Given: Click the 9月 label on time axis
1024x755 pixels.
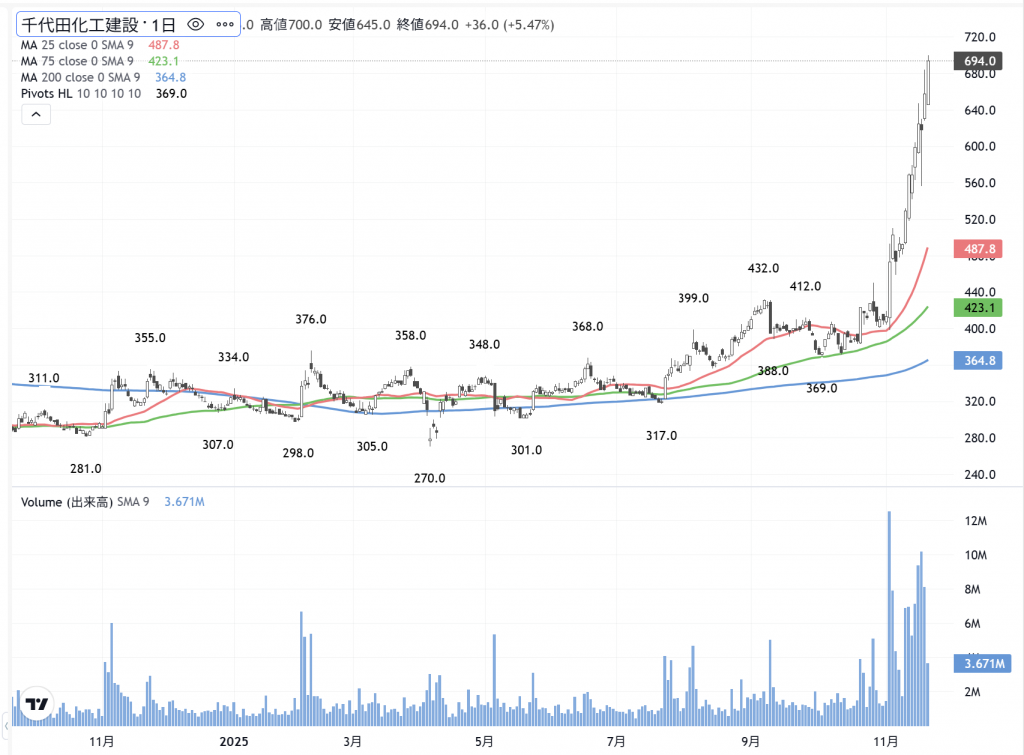Looking at the screenshot, I should [x=749, y=741].
